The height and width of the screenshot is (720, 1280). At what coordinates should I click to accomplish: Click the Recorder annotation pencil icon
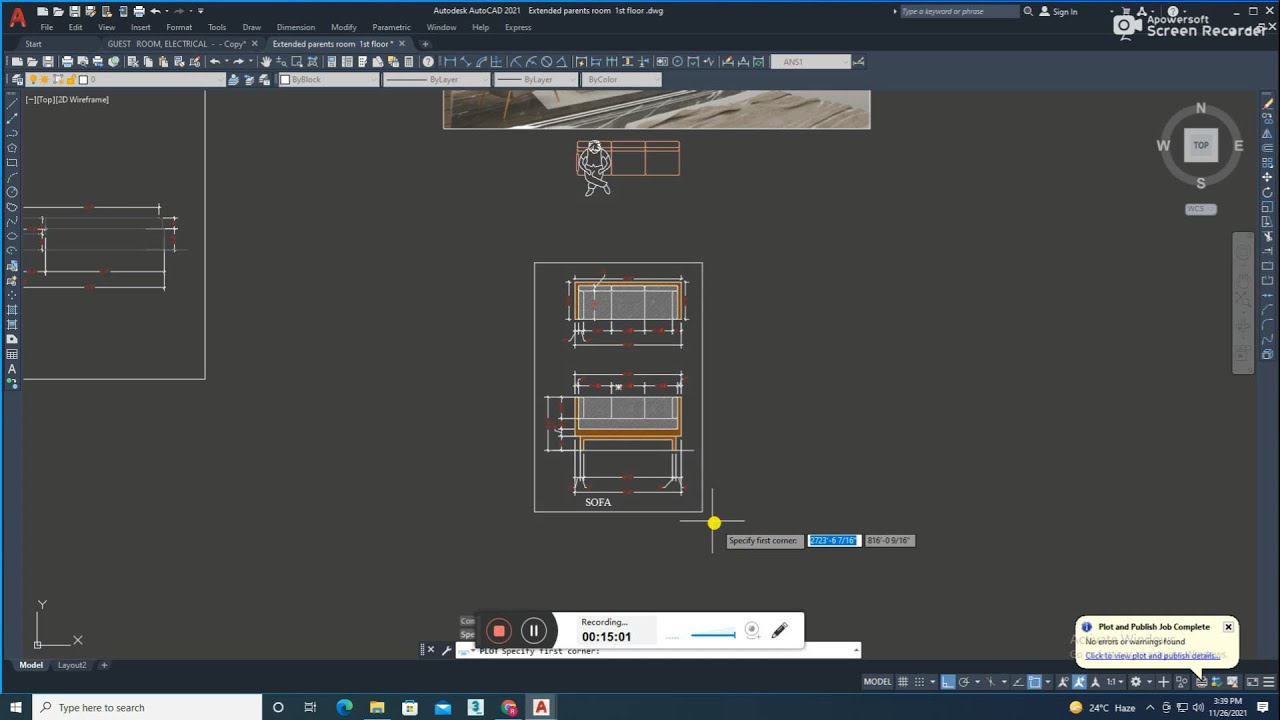(x=780, y=630)
